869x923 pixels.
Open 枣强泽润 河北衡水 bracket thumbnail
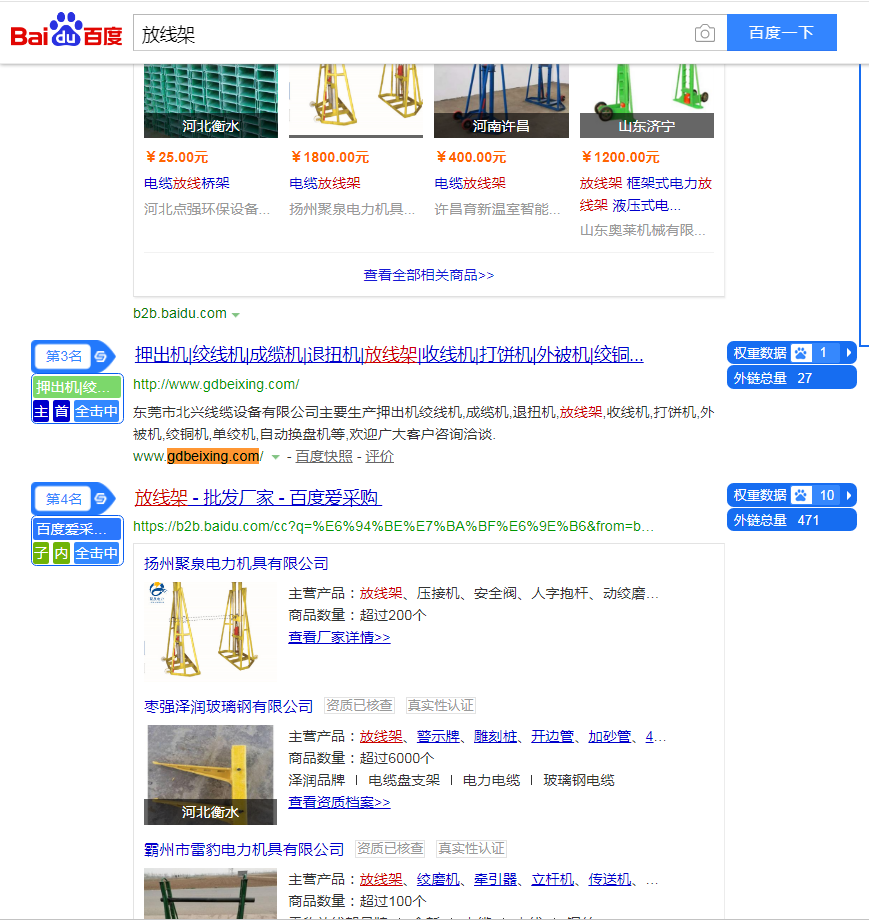pos(210,775)
